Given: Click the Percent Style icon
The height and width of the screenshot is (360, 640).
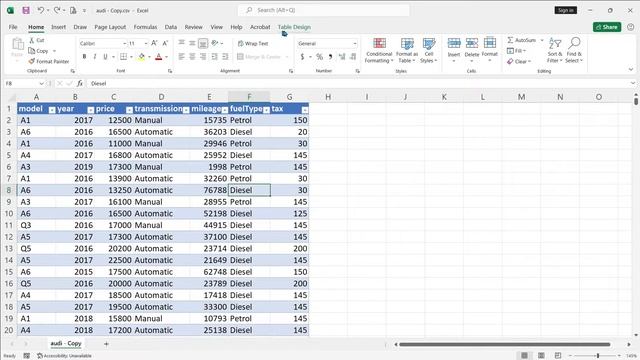Looking at the screenshot, I should (319, 57).
